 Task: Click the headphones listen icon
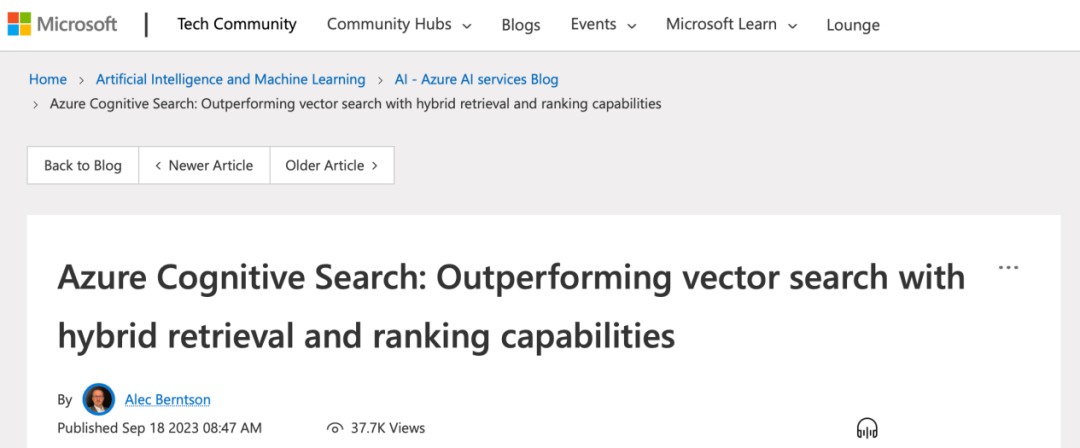coord(867,428)
